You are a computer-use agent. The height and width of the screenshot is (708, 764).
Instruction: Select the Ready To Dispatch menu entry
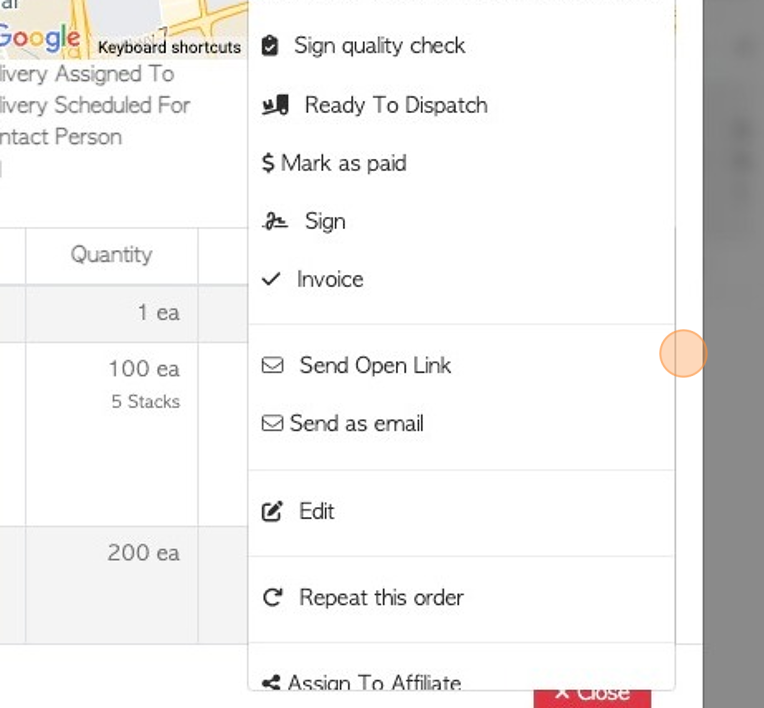pyautogui.click(x=396, y=105)
